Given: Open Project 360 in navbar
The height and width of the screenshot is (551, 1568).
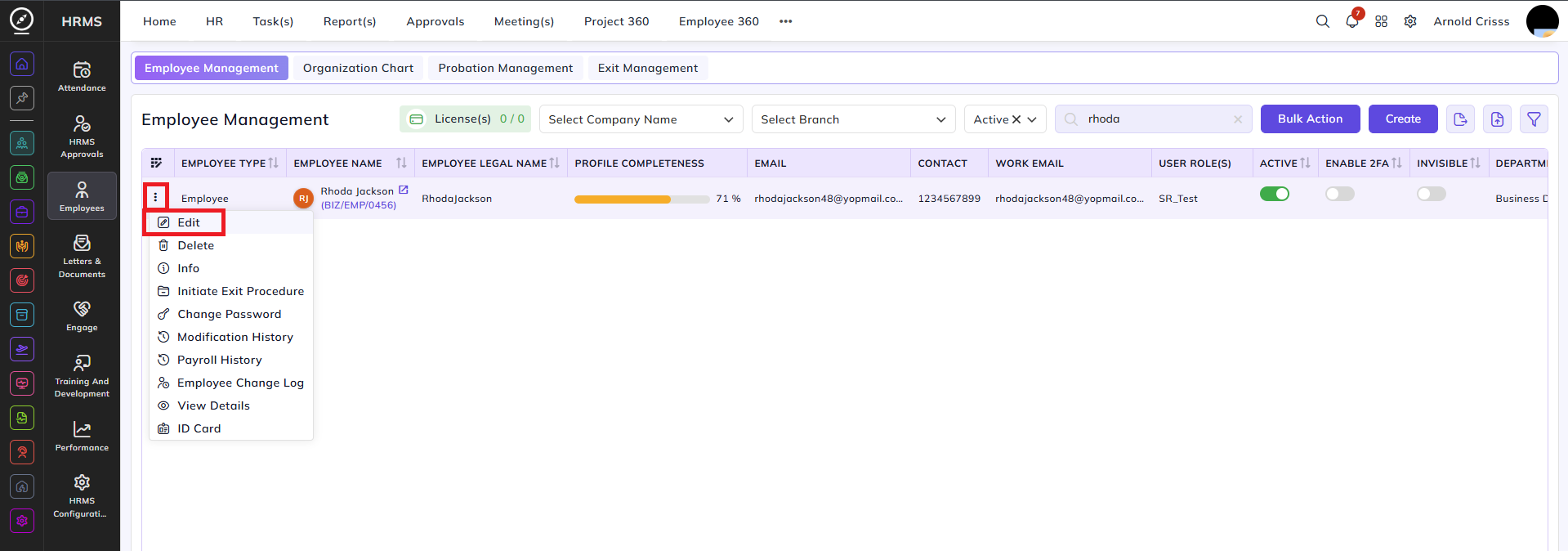Looking at the screenshot, I should [x=616, y=21].
